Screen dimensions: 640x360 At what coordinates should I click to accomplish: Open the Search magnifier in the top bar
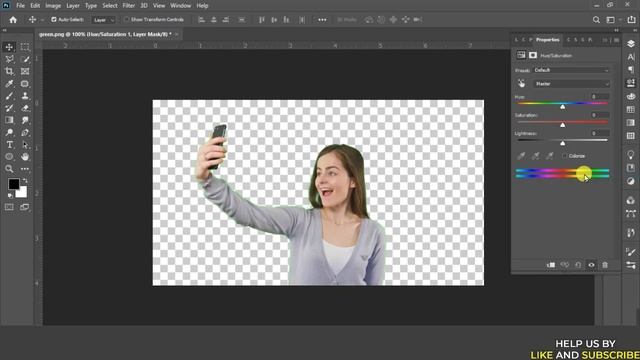pos(596,20)
